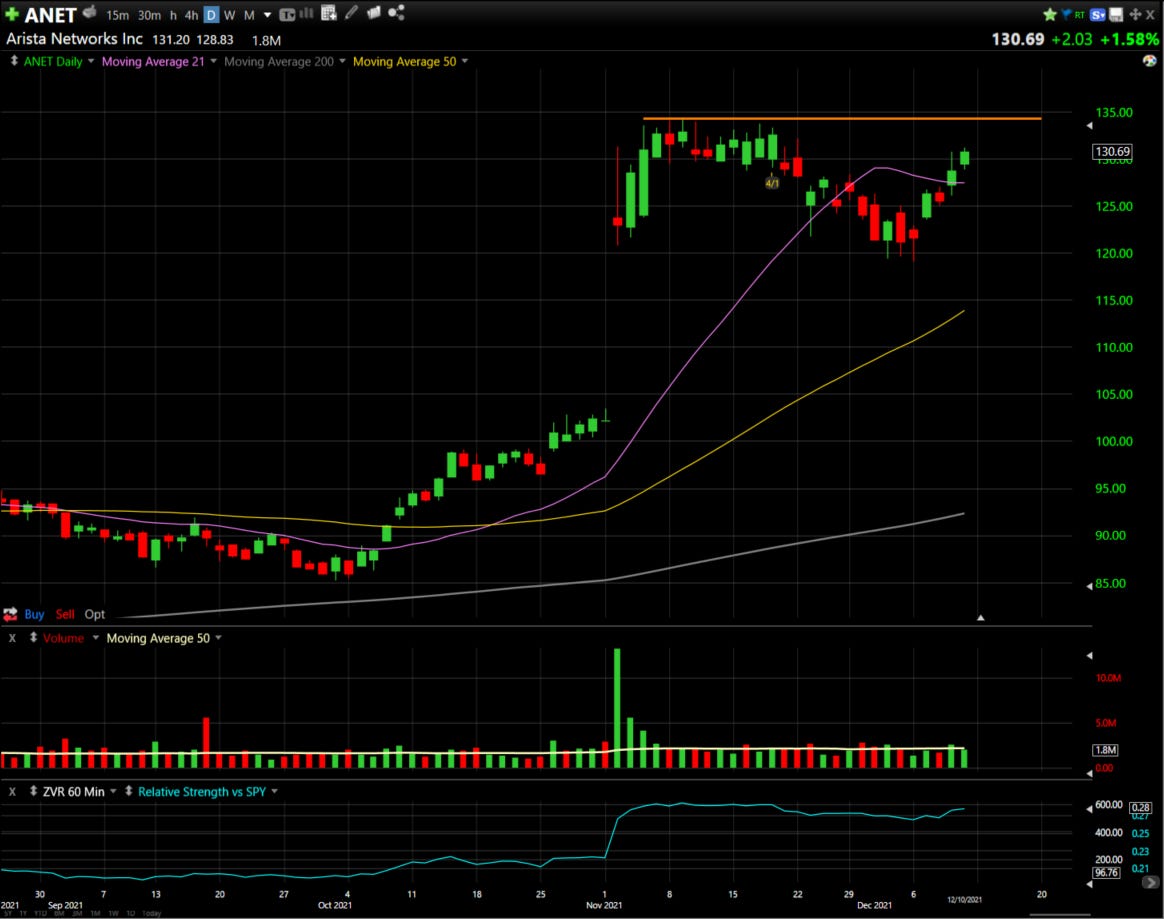Click the price scale top adjust arrow
1164x919 pixels.
click(x=1089, y=125)
